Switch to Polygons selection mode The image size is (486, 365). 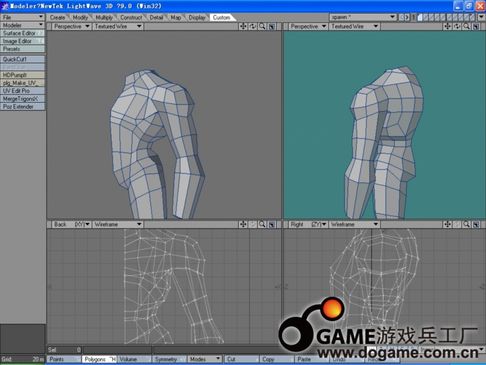pyautogui.click(x=99, y=359)
